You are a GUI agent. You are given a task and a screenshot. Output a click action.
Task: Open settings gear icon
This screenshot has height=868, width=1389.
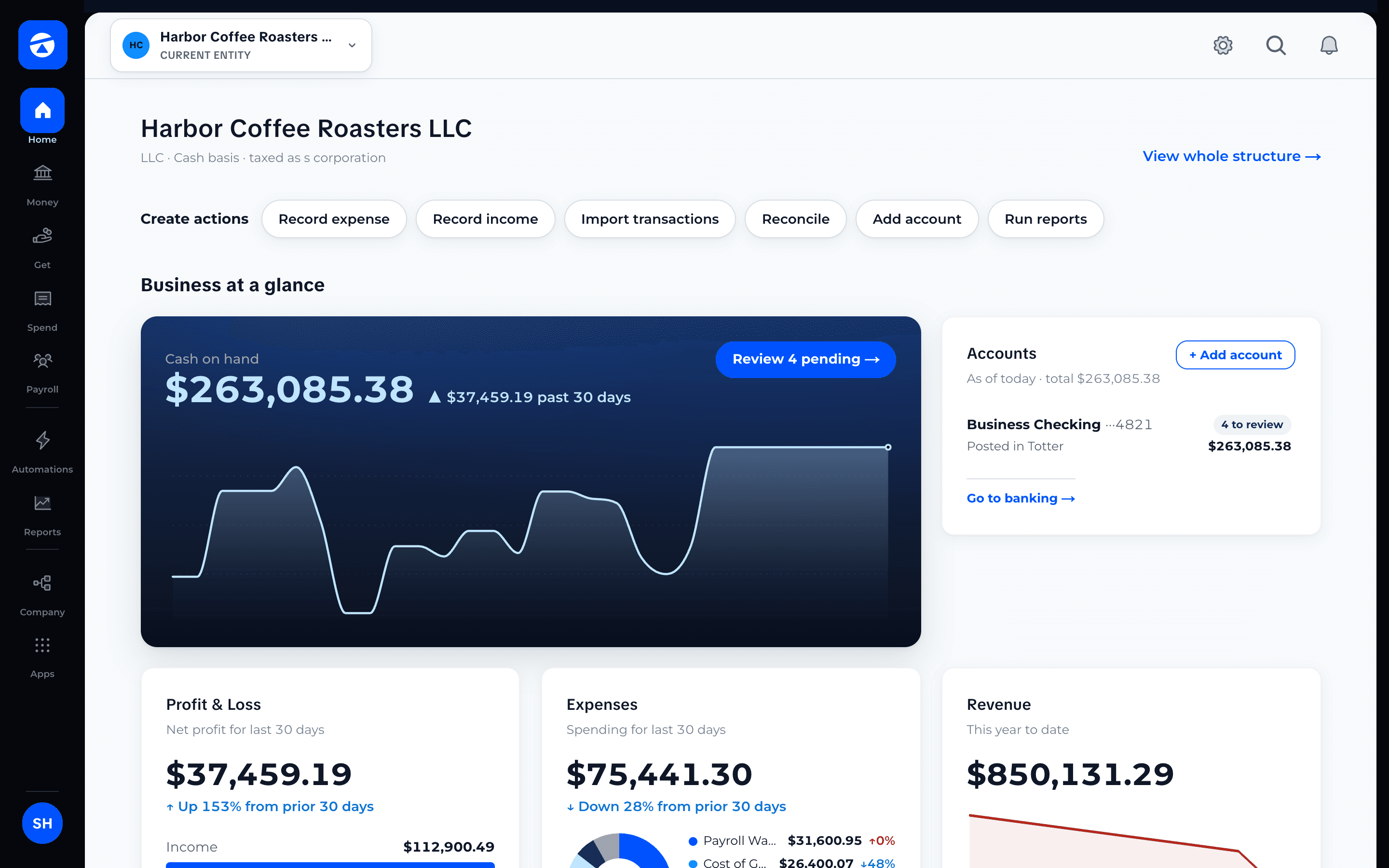tap(1223, 45)
